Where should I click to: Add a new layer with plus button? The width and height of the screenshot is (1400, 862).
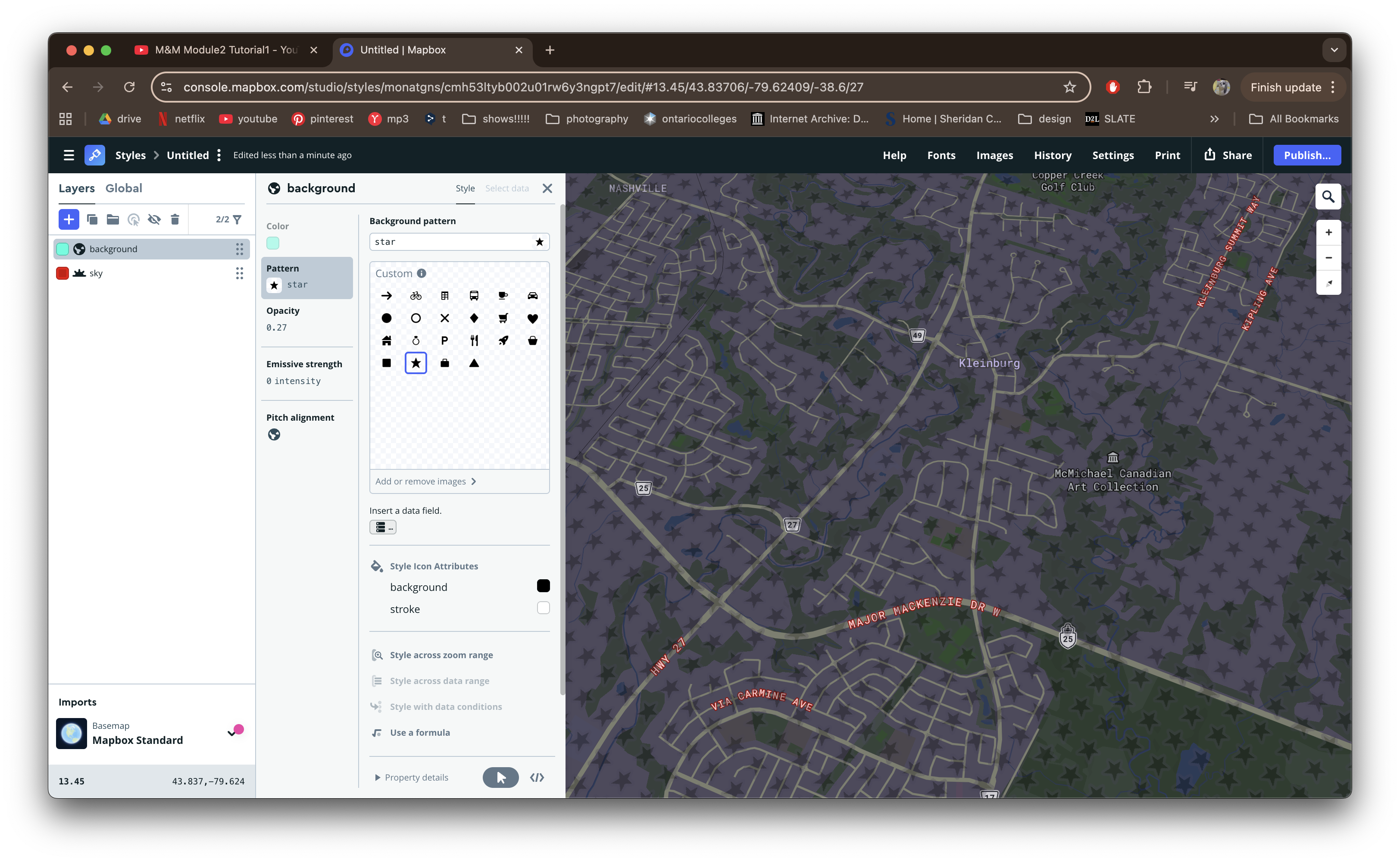point(69,219)
